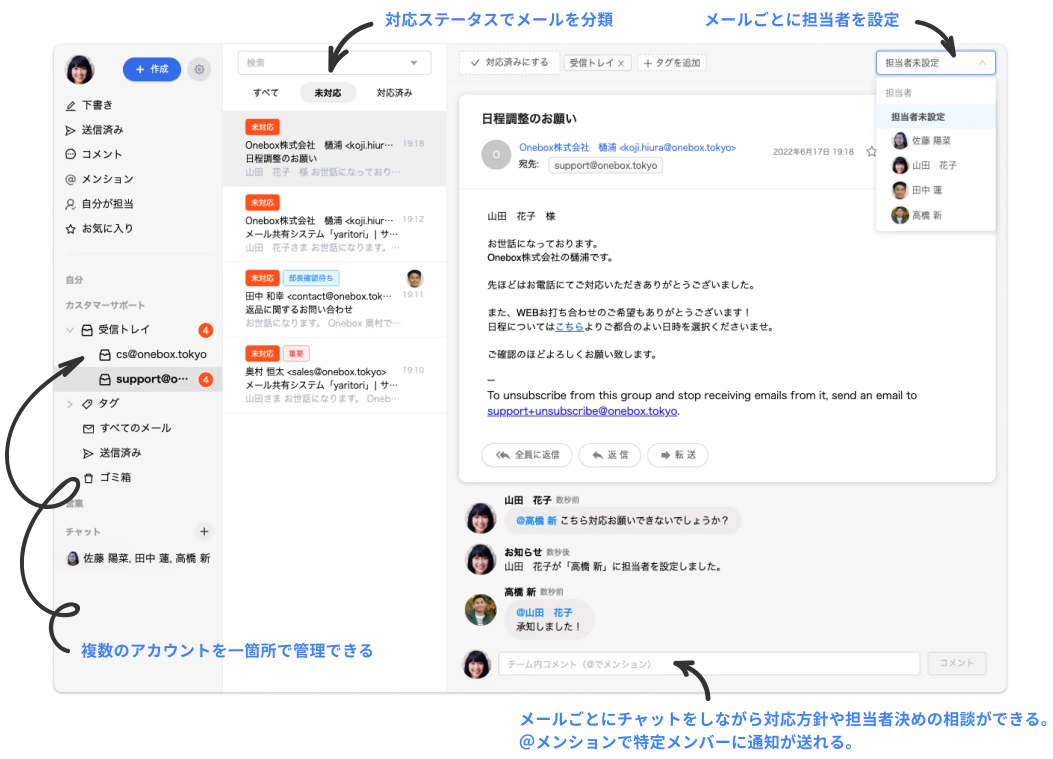Click the @山田 花子 mention in comment
Image resolution: width=1053 pixels, height=759 pixels.
[x=544, y=613]
